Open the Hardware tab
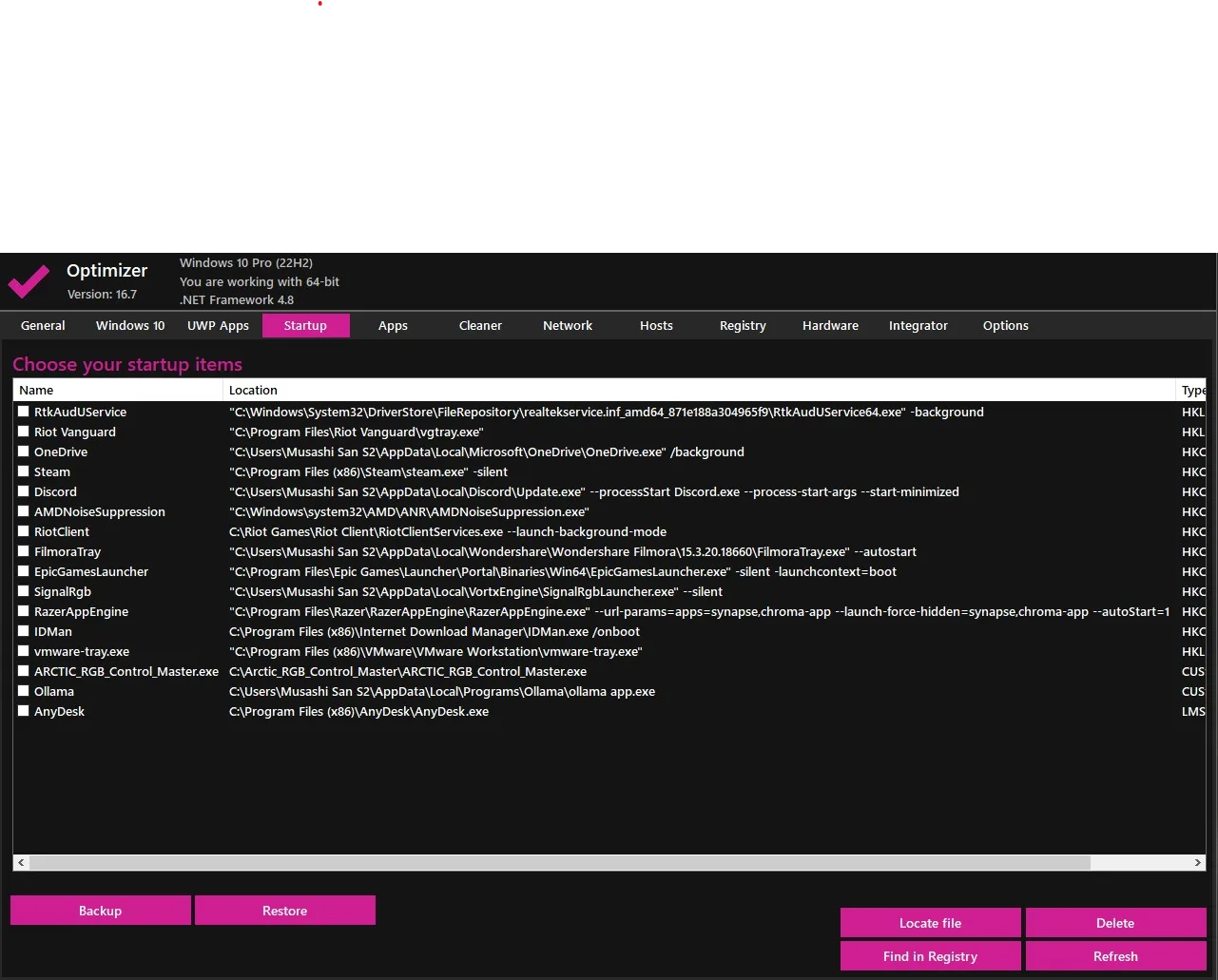This screenshot has height=980, width=1218. coord(830,325)
